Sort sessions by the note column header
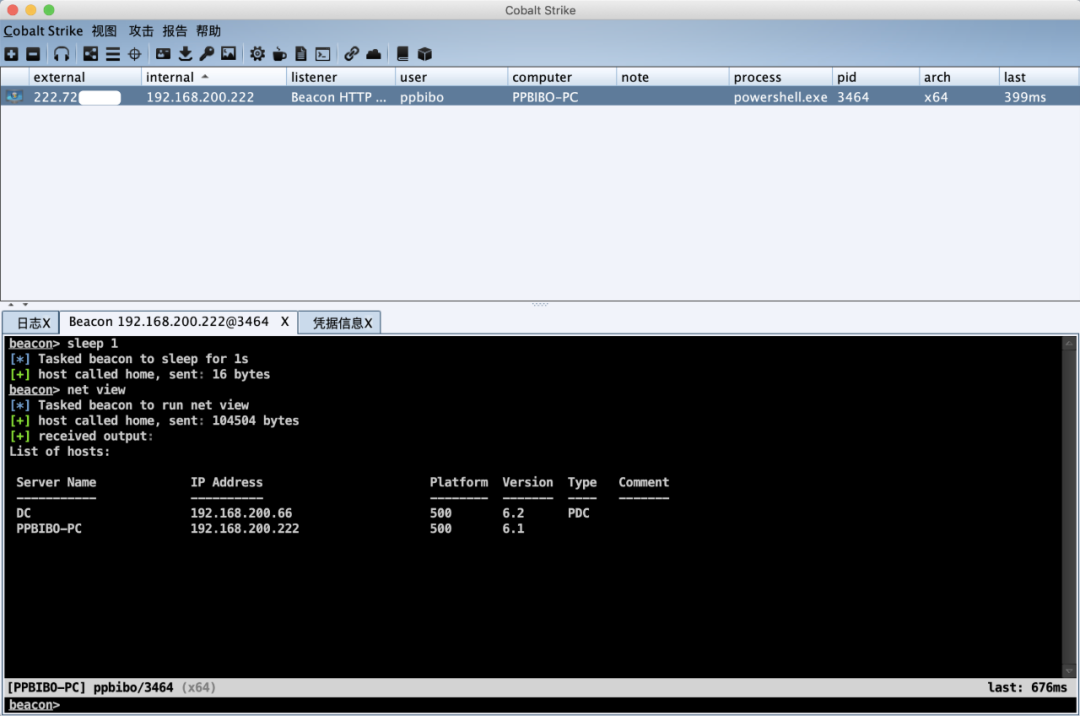The height and width of the screenshot is (716, 1080). 672,77
